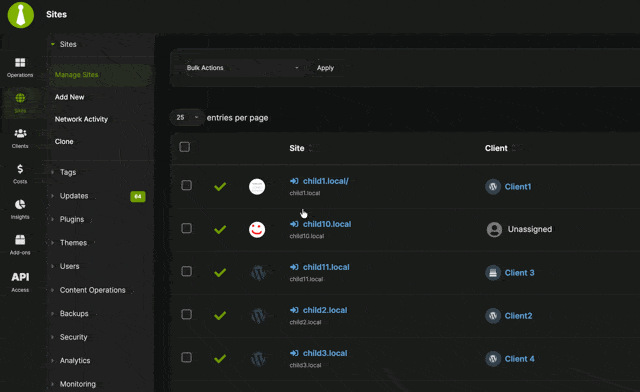The width and height of the screenshot is (640, 392).
Task: Click the login arrow icon for child3.local
Action: tap(294, 353)
